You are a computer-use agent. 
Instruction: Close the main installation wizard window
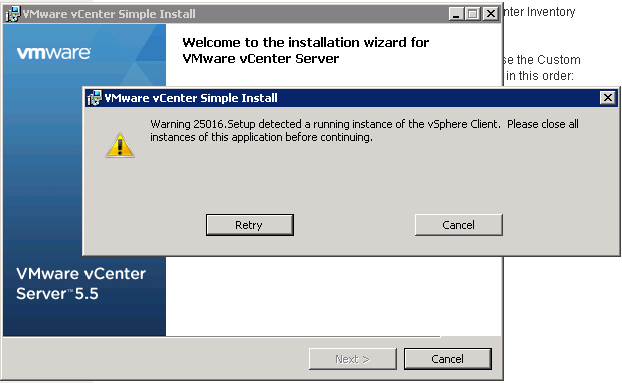pyautogui.click(x=491, y=14)
